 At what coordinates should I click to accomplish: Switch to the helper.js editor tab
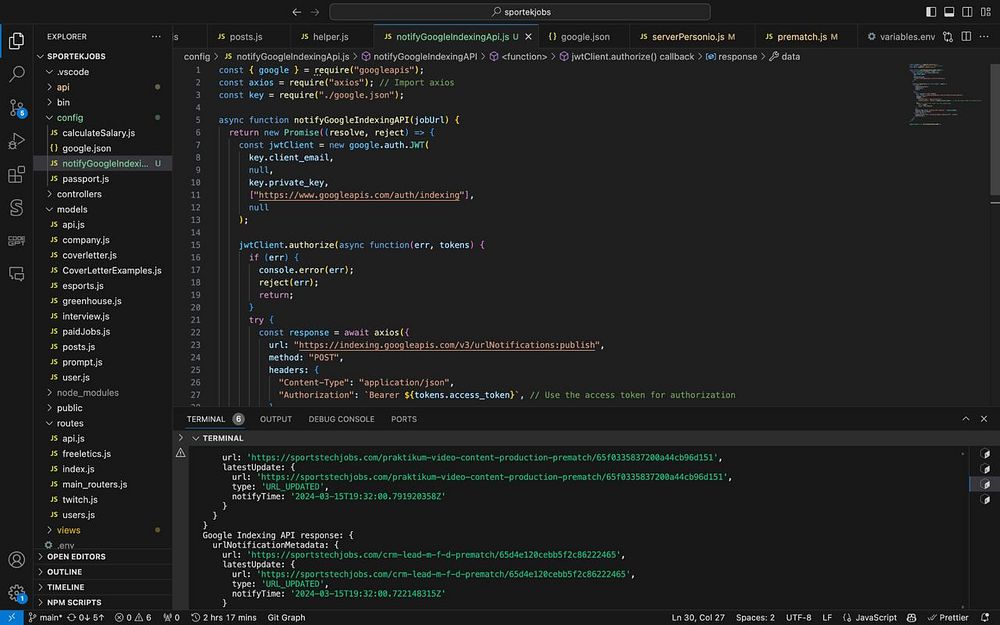pyautogui.click(x=323, y=37)
